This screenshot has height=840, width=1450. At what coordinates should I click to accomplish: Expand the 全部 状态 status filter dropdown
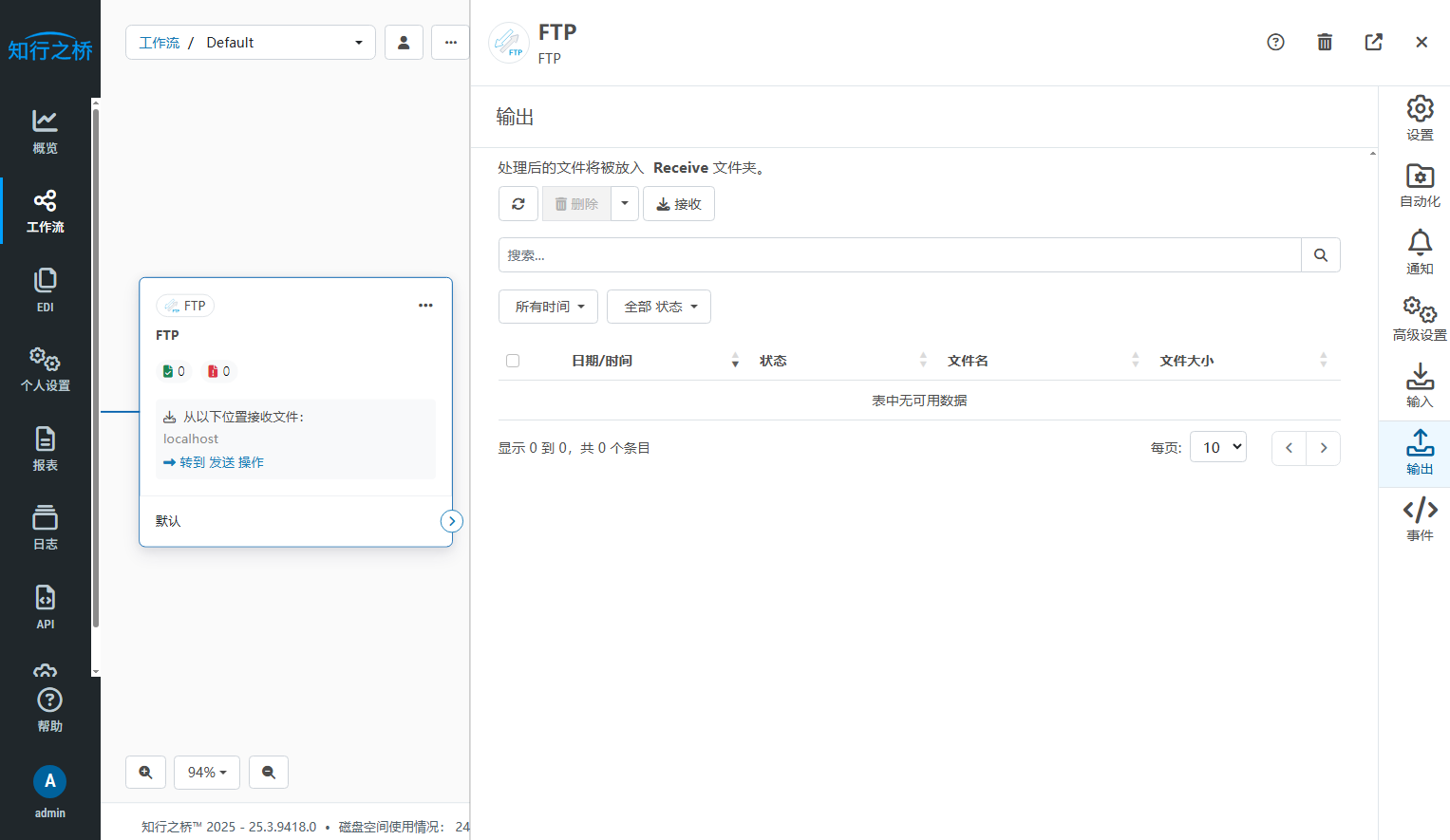coord(659,307)
